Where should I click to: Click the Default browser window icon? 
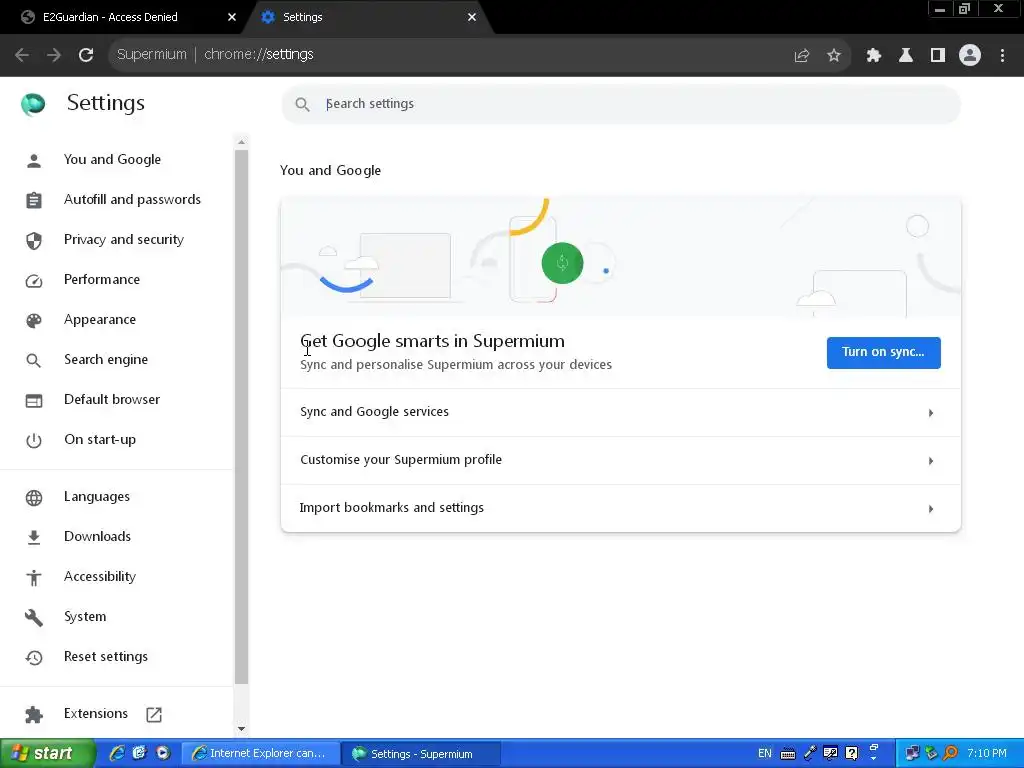(x=34, y=400)
